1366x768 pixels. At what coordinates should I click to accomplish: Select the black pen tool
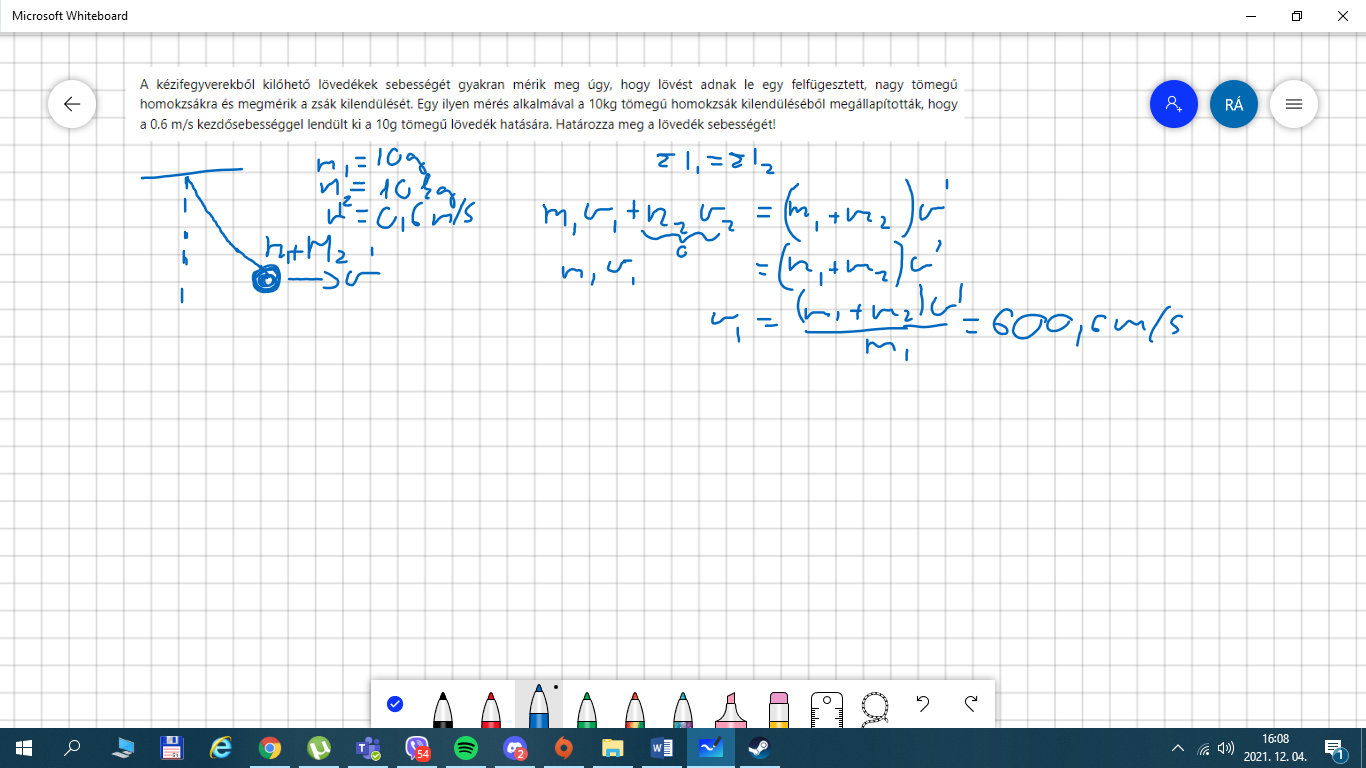coord(443,708)
